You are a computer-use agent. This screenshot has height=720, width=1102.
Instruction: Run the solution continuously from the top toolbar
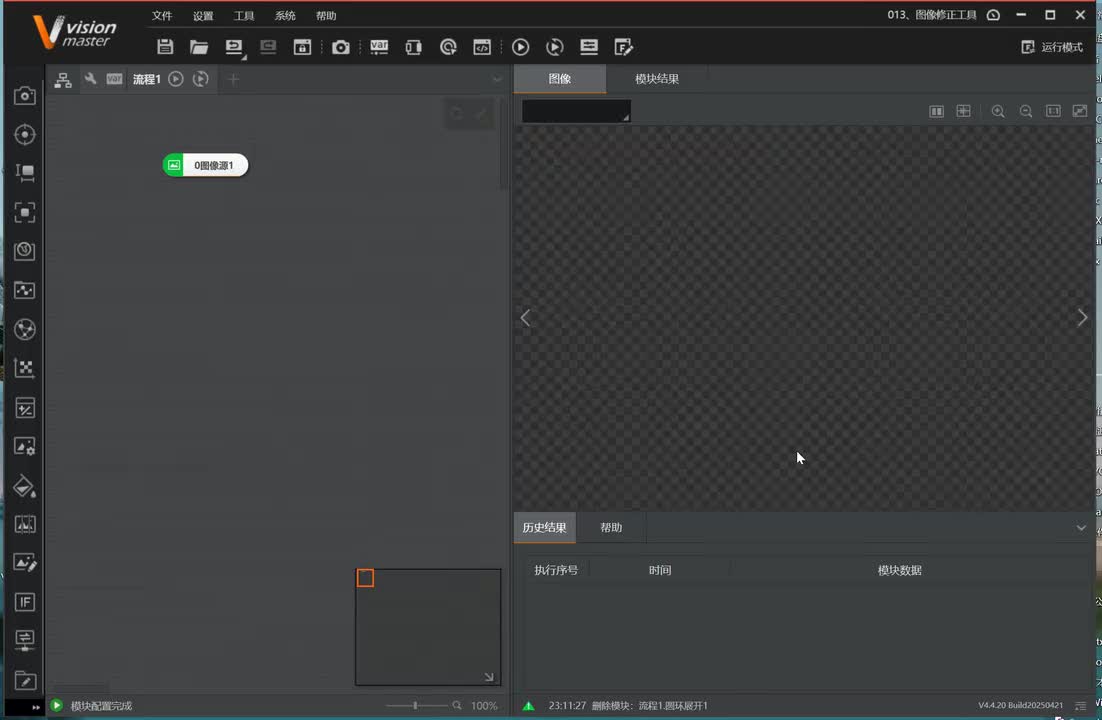click(x=555, y=47)
